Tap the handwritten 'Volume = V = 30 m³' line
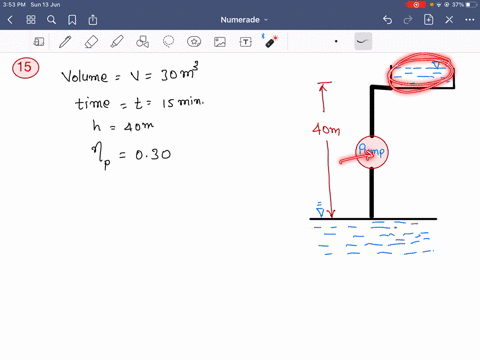The image size is (480, 360). click(130, 73)
